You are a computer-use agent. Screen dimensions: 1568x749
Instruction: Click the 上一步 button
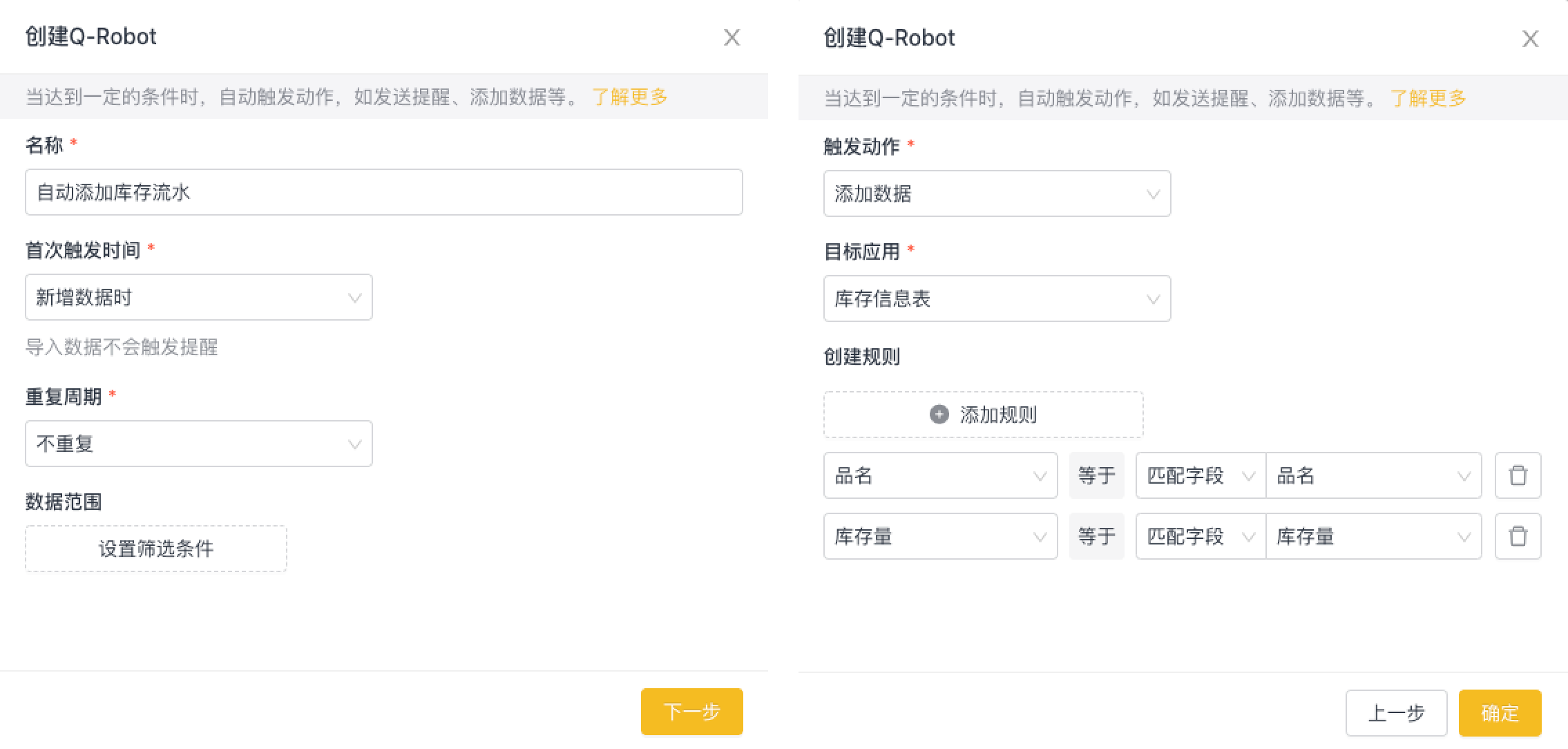click(1396, 712)
